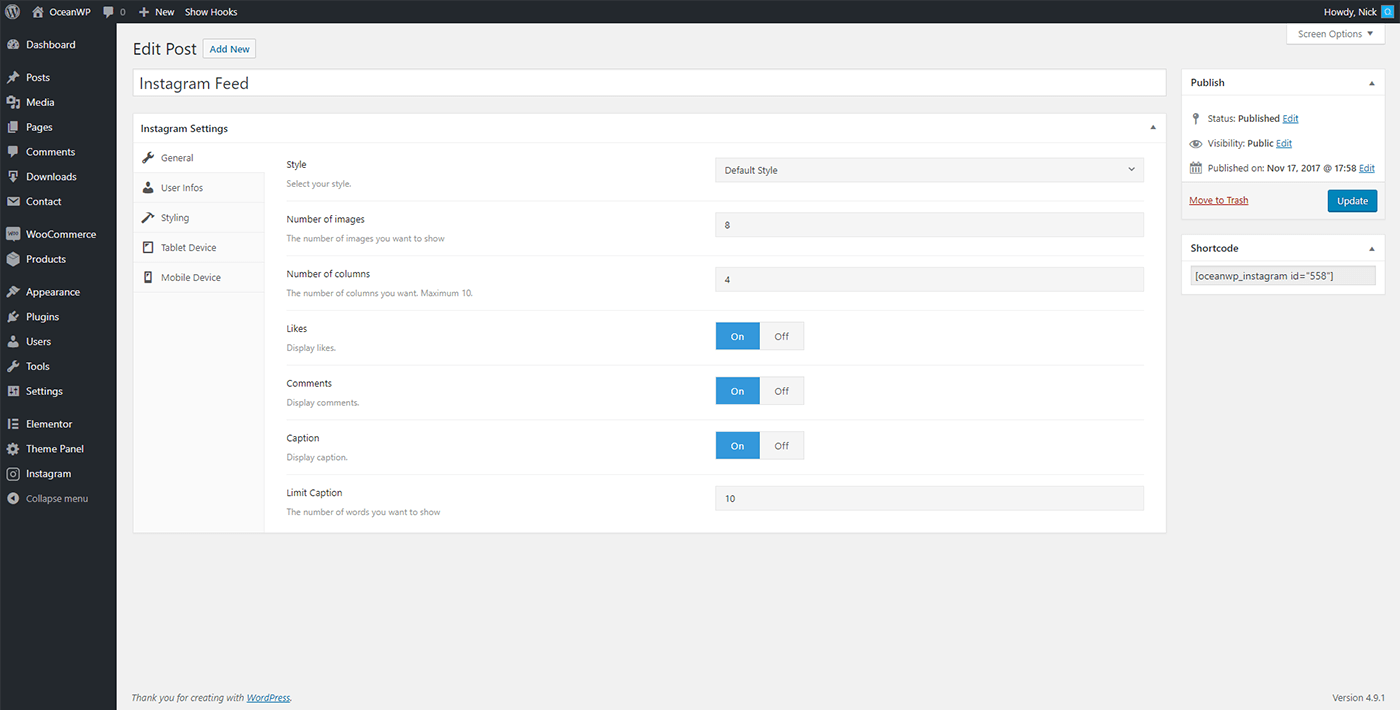Click the Add New button

click(x=230, y=49)
